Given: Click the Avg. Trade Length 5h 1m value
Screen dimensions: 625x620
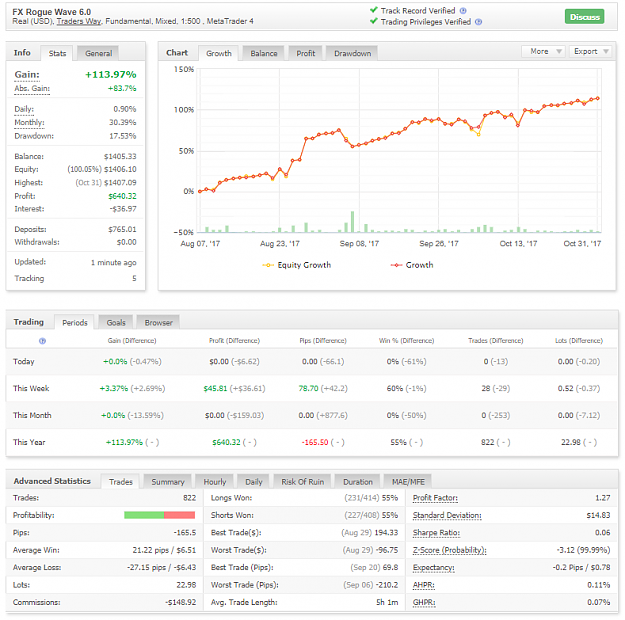Looking at the screenshot, I should coord(387,602).
